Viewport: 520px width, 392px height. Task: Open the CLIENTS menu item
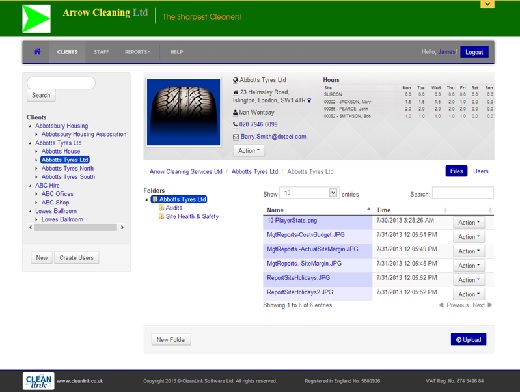pyautogui.click(x=67, y=52)
